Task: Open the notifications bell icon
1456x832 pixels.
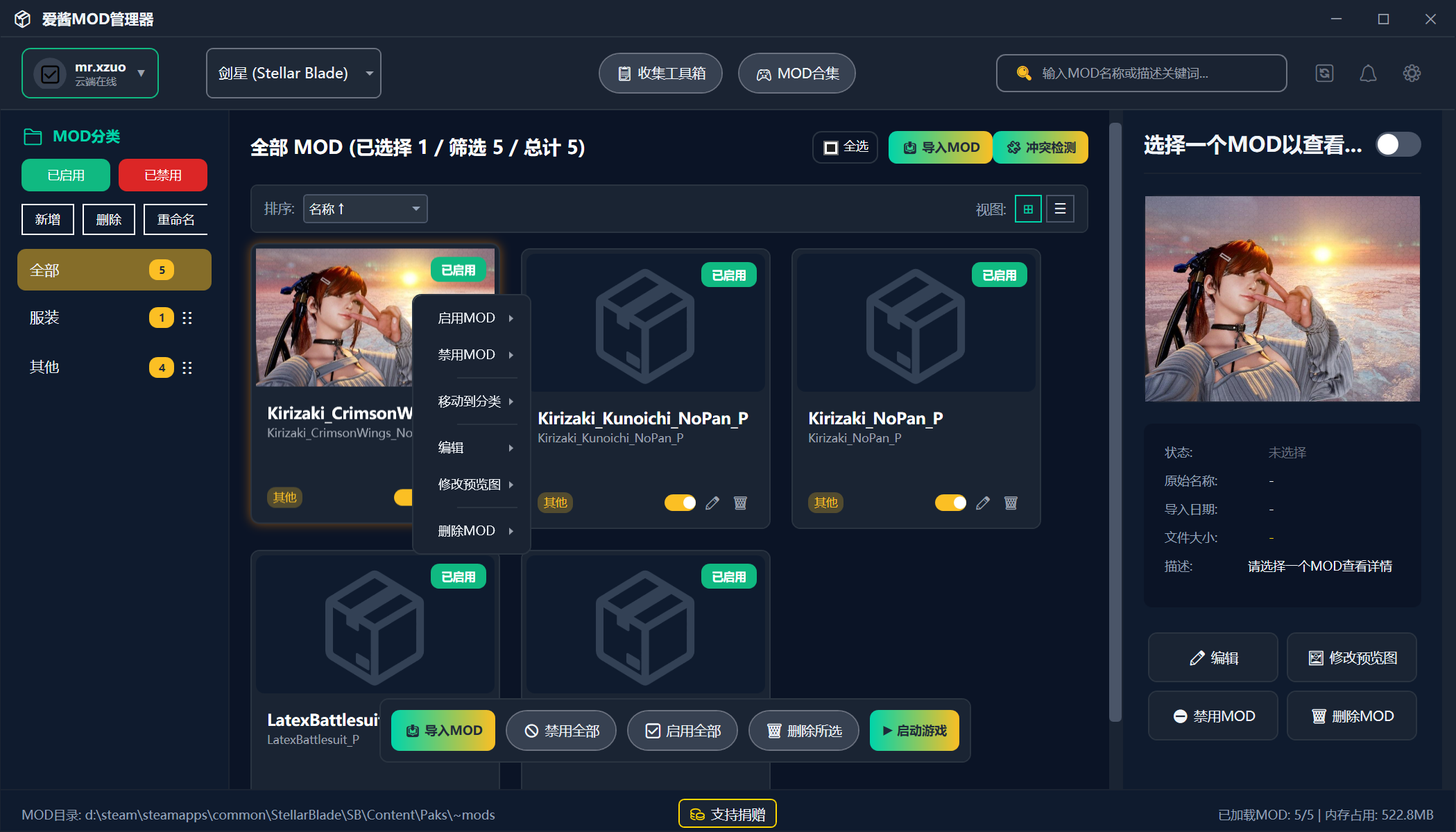Action: [x=1368, y=73]
